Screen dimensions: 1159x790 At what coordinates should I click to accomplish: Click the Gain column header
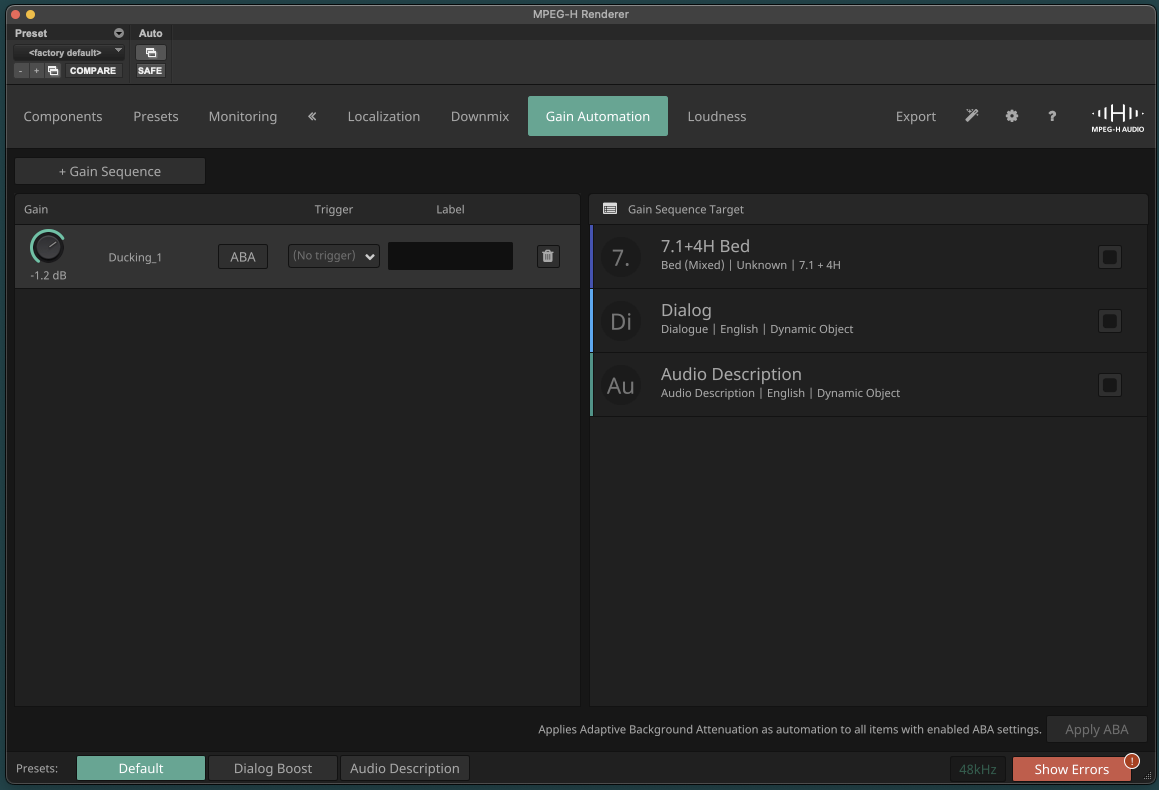pos(35,209)
